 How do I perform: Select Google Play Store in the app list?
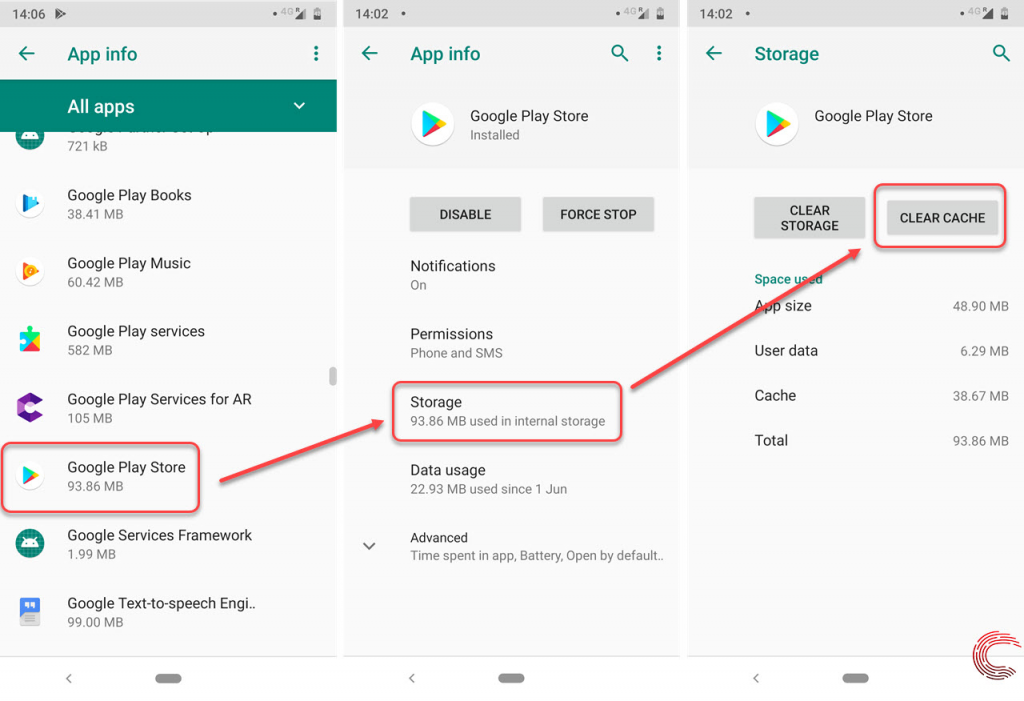click(101, 476)
